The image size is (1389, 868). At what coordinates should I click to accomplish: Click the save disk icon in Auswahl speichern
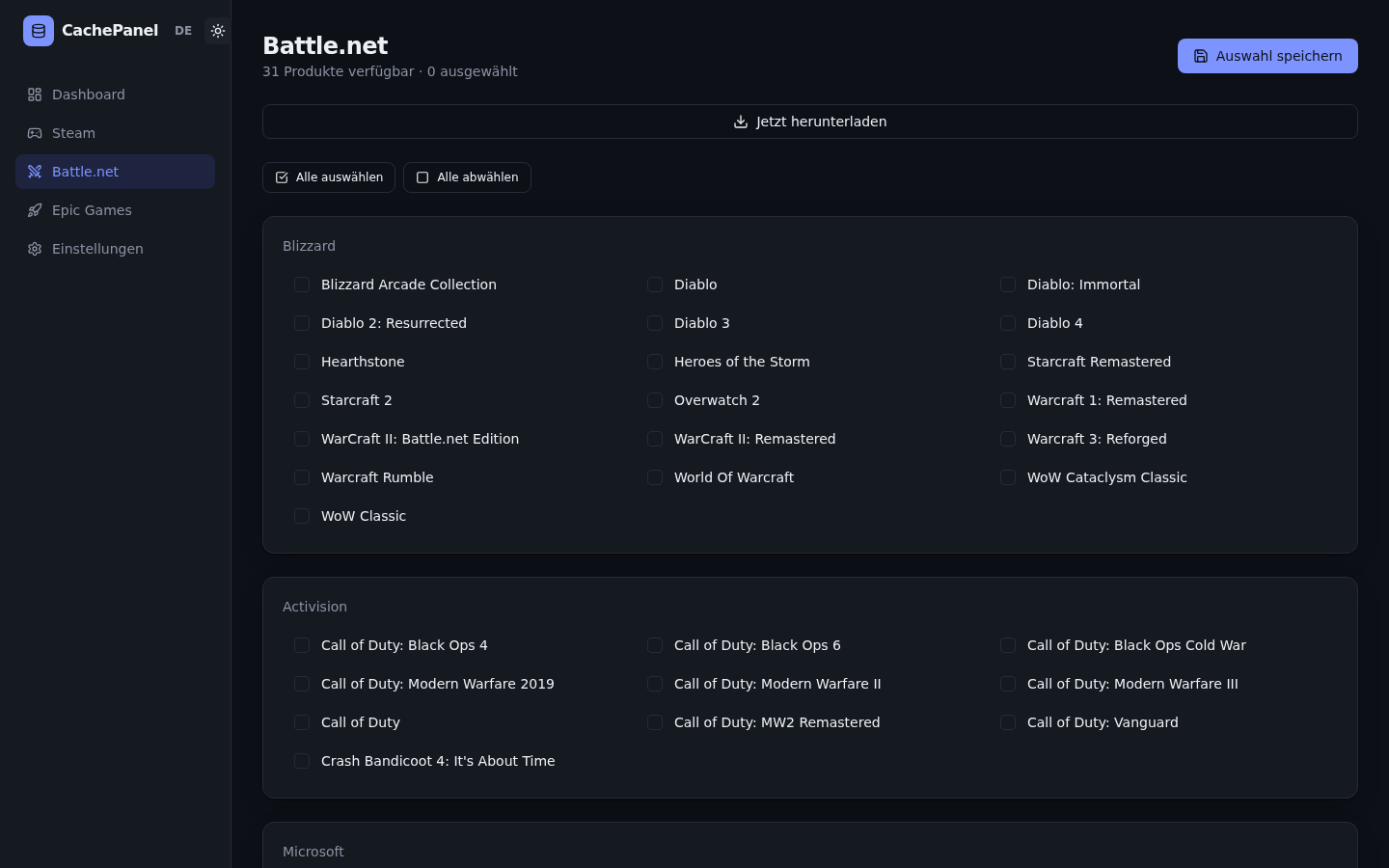point(1201,56)
